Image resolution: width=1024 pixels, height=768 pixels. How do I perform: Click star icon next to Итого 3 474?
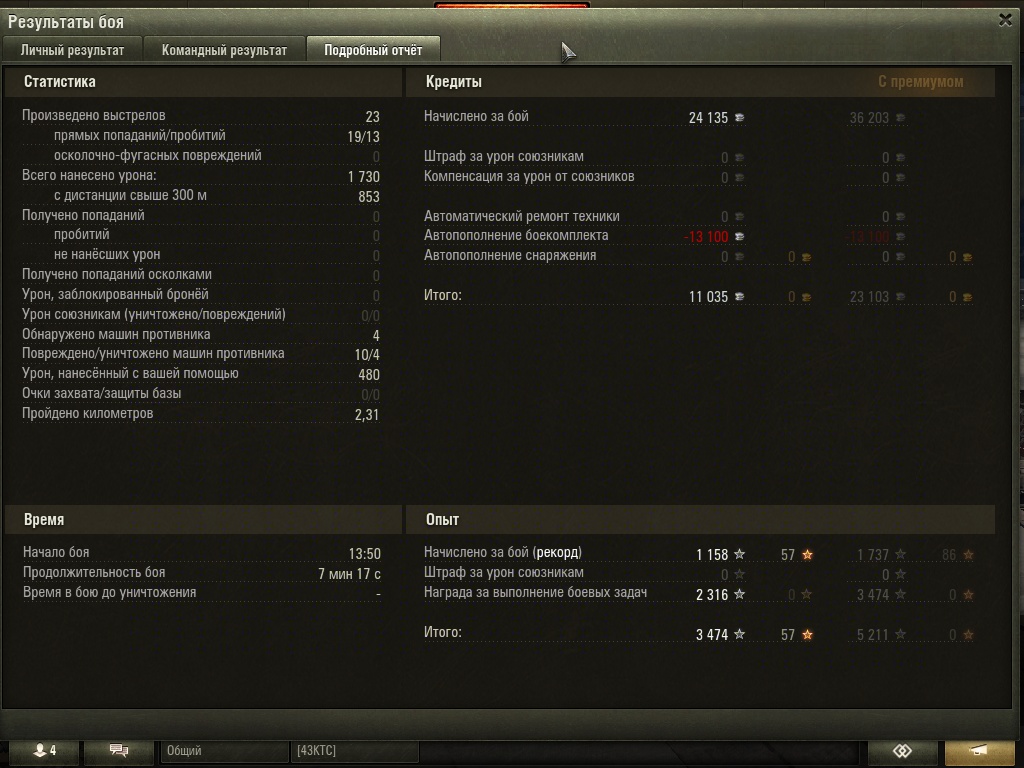(x=739, y=634)
